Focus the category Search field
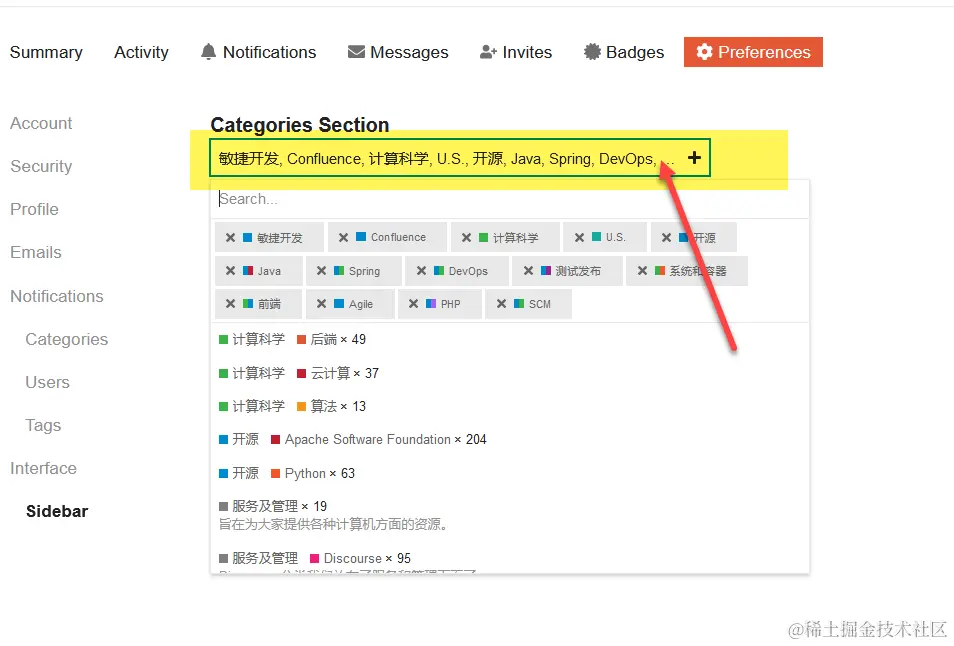Image resolution: width=954 pixels, height=646 pixels. (x=510, y=199)
